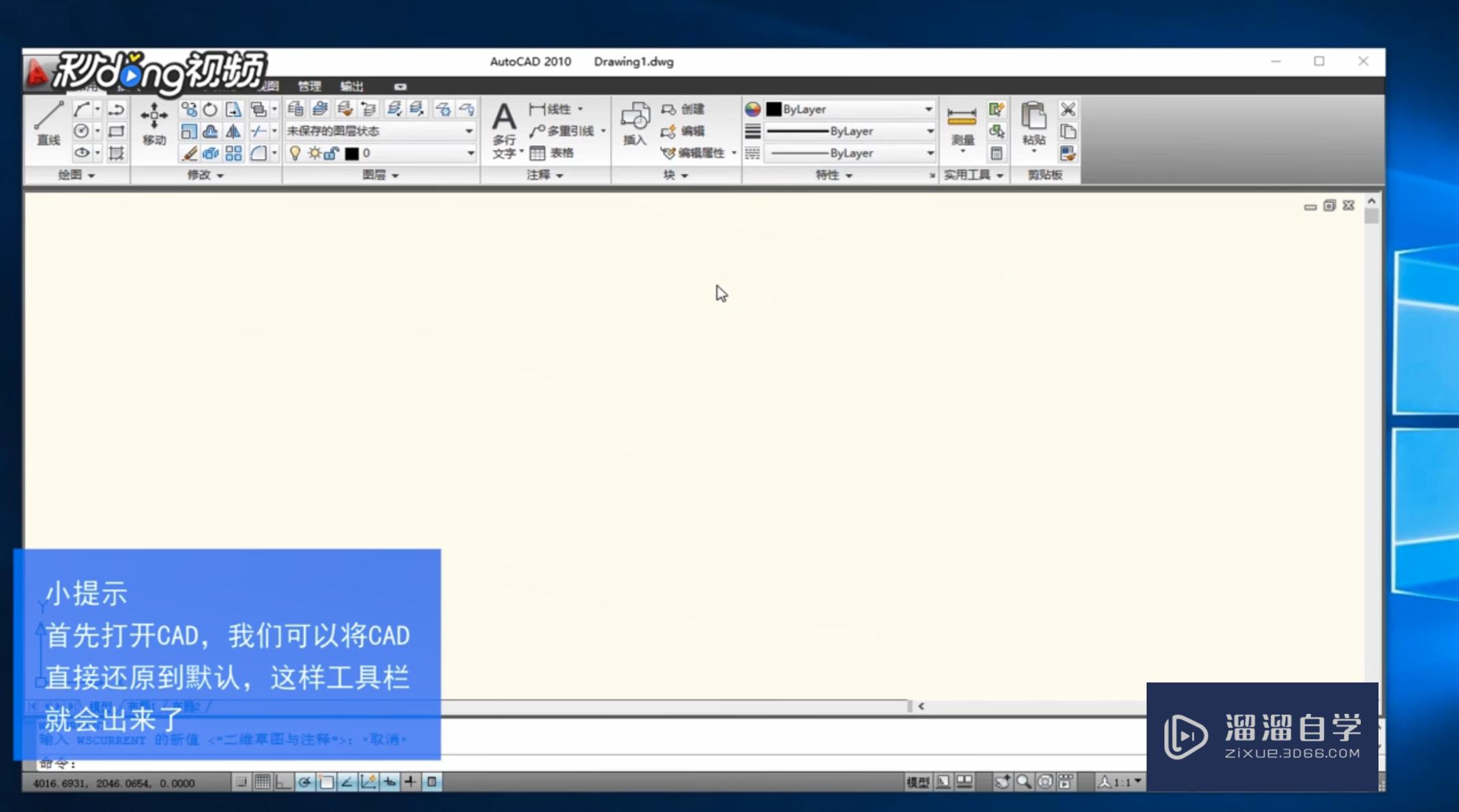Expand the 绘图 panel via its arrow
The width and height of the screenshot is (1459, 812).
pos(91,175)
